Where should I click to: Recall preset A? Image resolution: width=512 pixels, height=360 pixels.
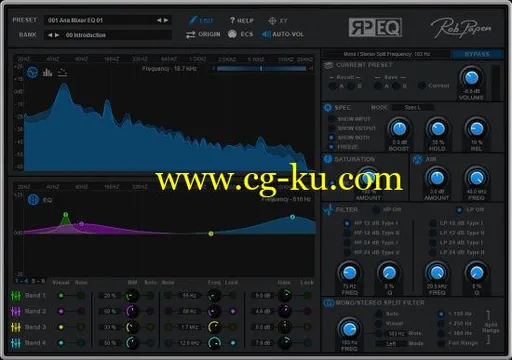pos(333,86)
